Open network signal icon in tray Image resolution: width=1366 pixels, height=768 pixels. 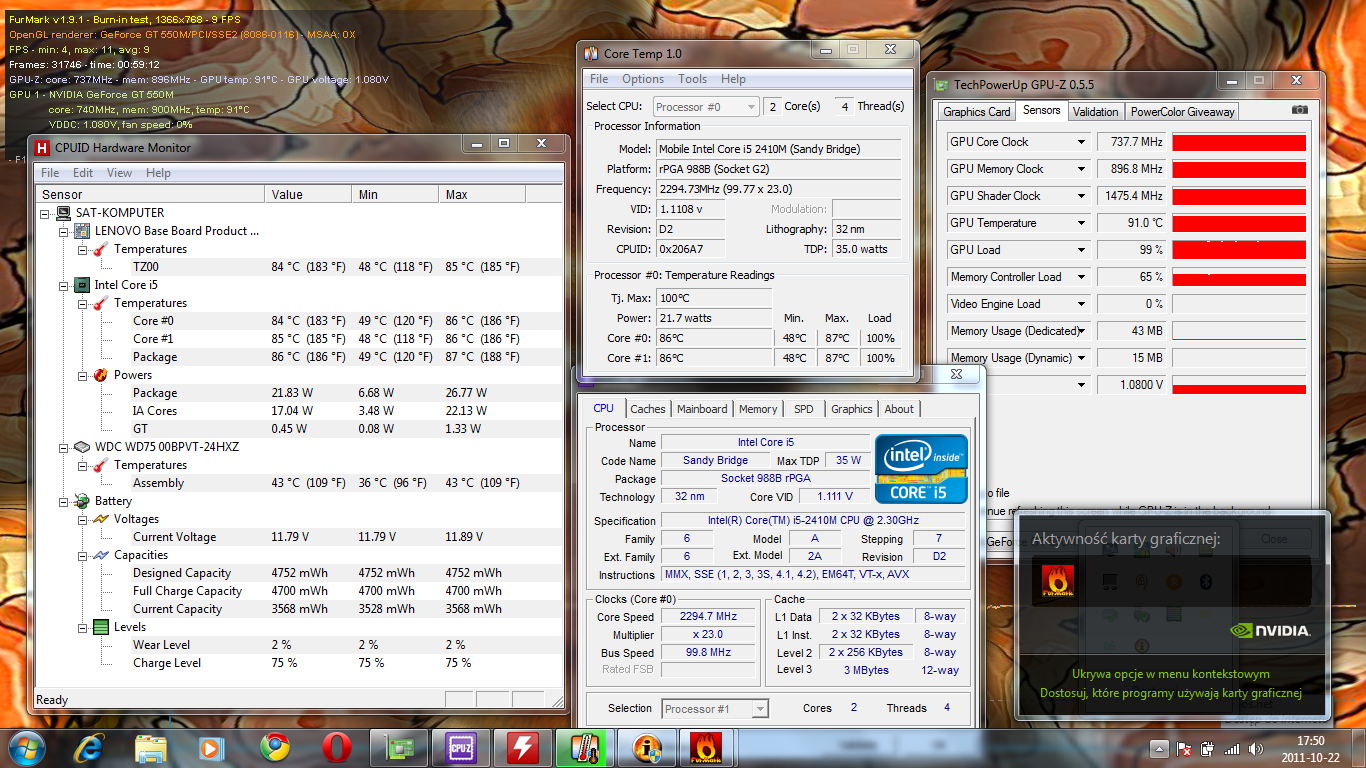click(x=1231, y=748)
